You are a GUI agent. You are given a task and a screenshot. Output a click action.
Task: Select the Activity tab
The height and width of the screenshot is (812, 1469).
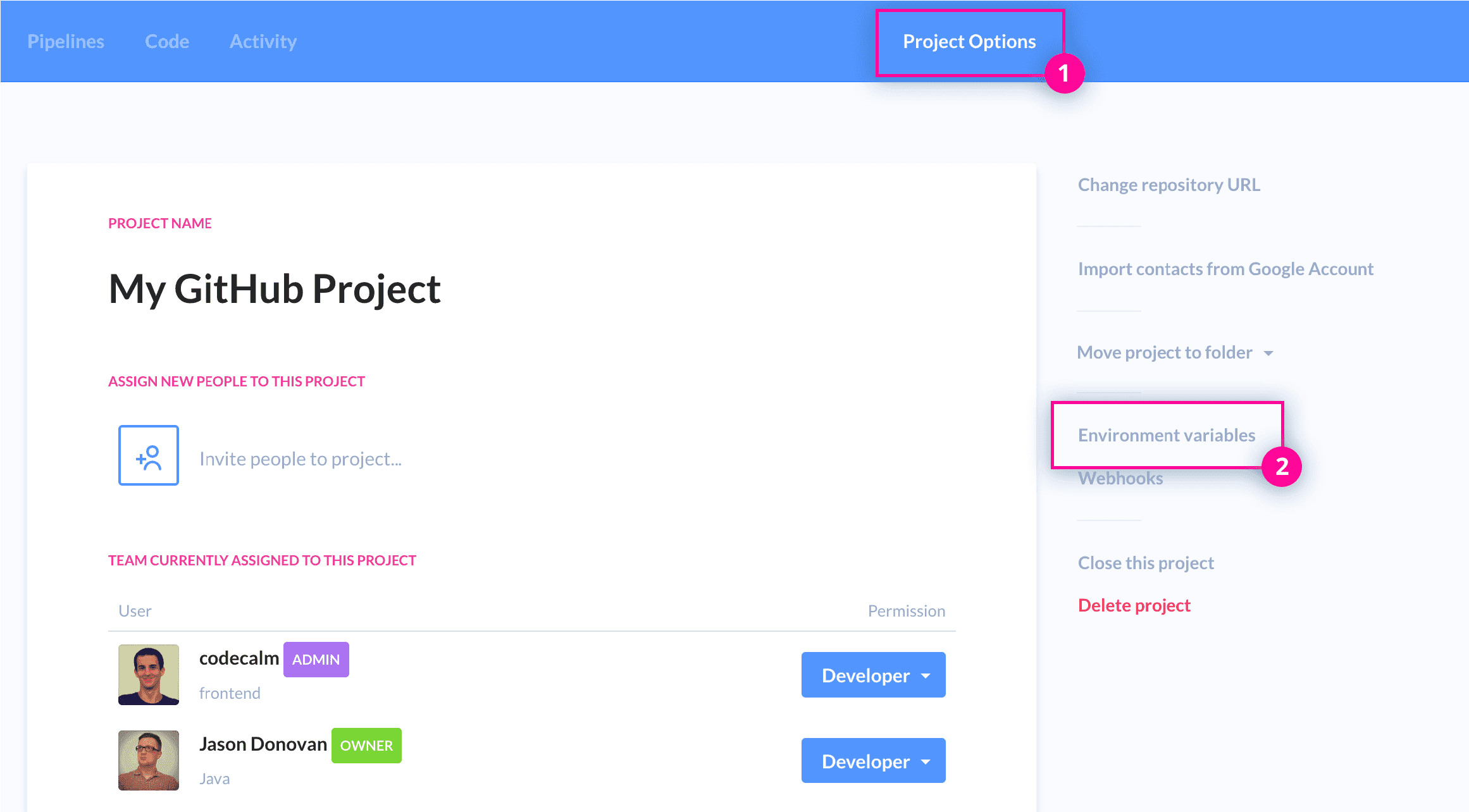[x=262, y=41]
